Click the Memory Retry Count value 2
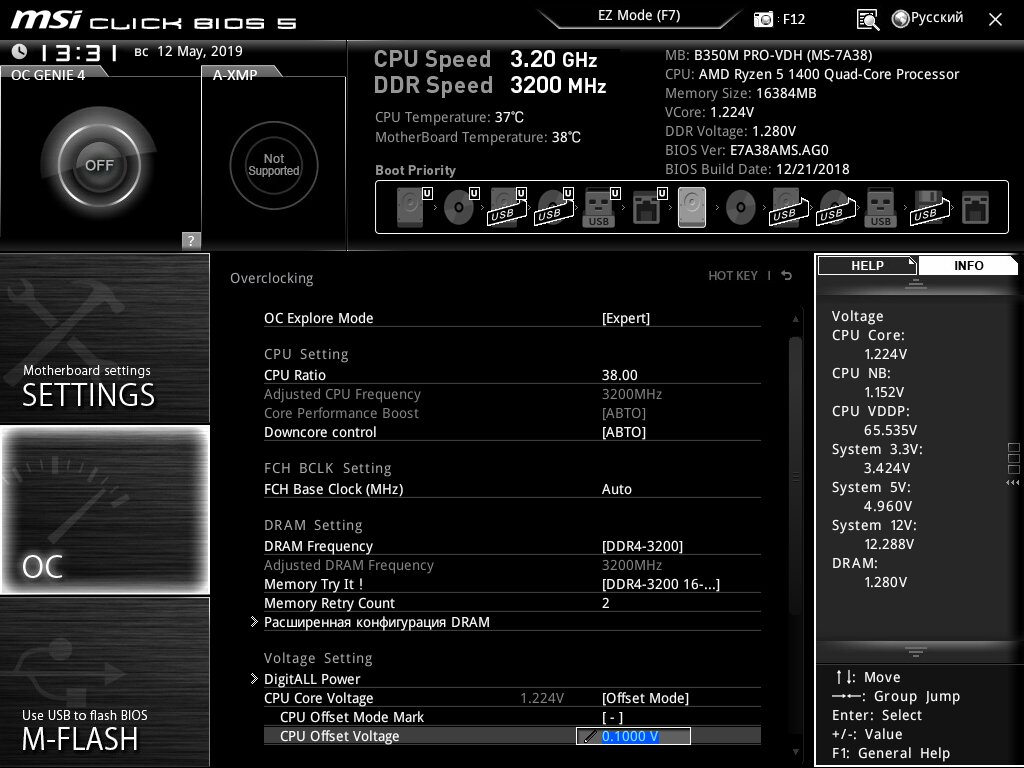 tap(605, 603)
